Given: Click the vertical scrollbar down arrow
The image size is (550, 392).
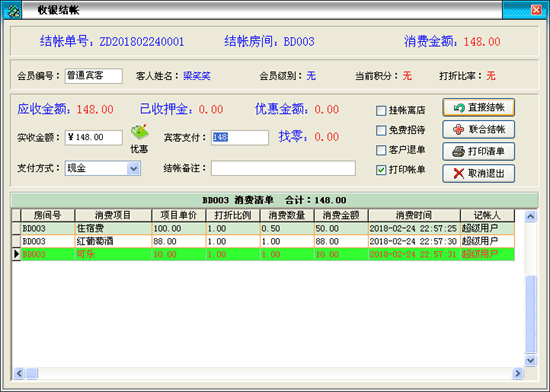Looking at the screenshot, I should pos(530,360).
